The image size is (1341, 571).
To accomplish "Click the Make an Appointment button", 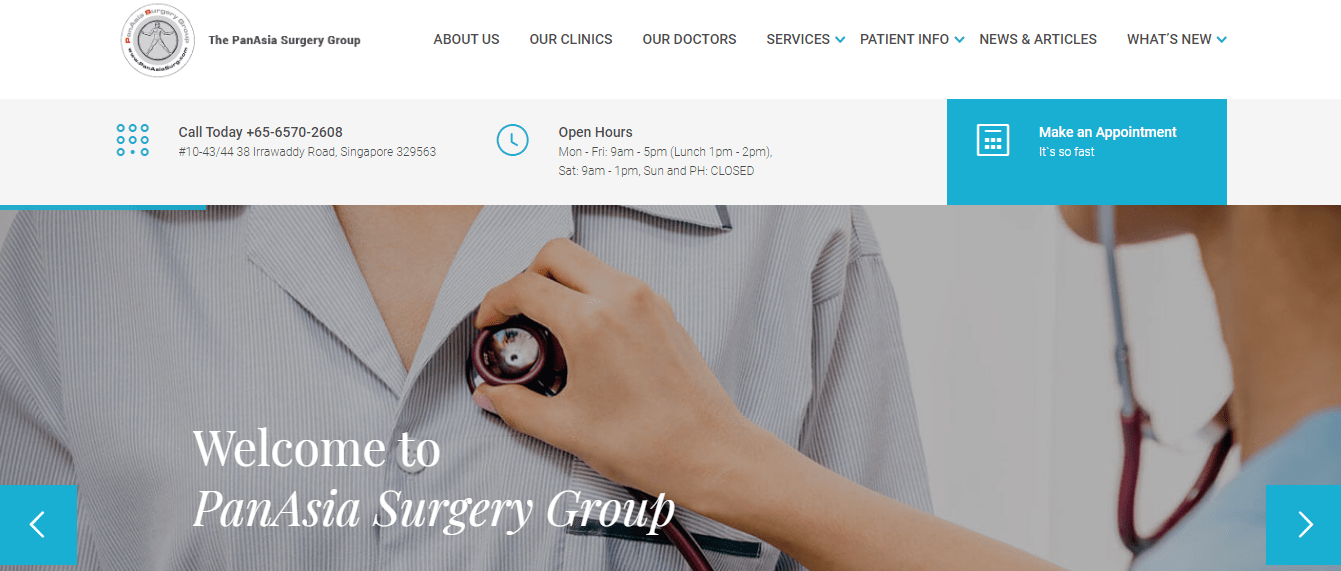I will point(1086,152).
